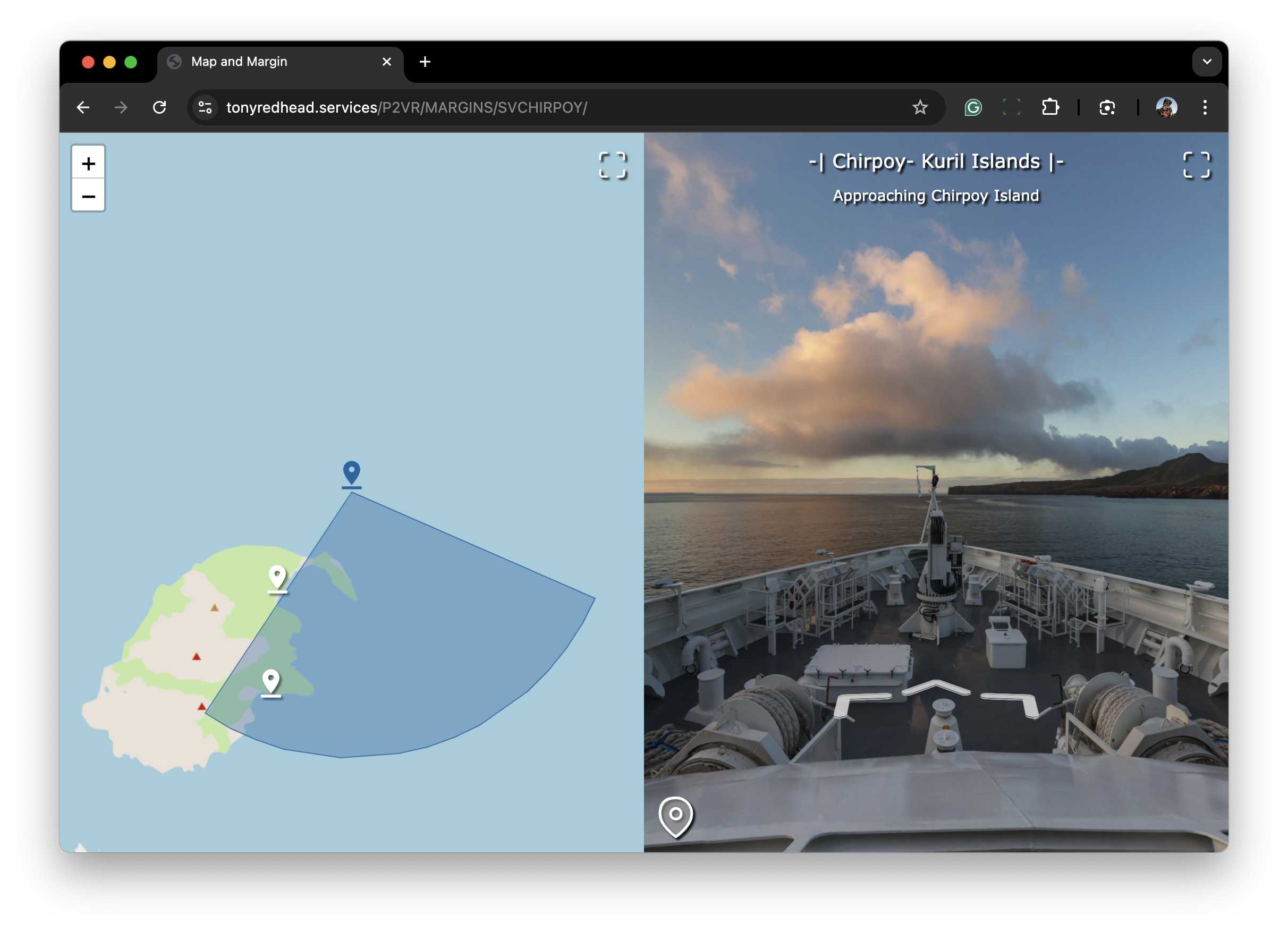This screenshot has height=931, width=1288.
Task: Click the location pin icon in panorama
Action: click(x=675, y=816)
